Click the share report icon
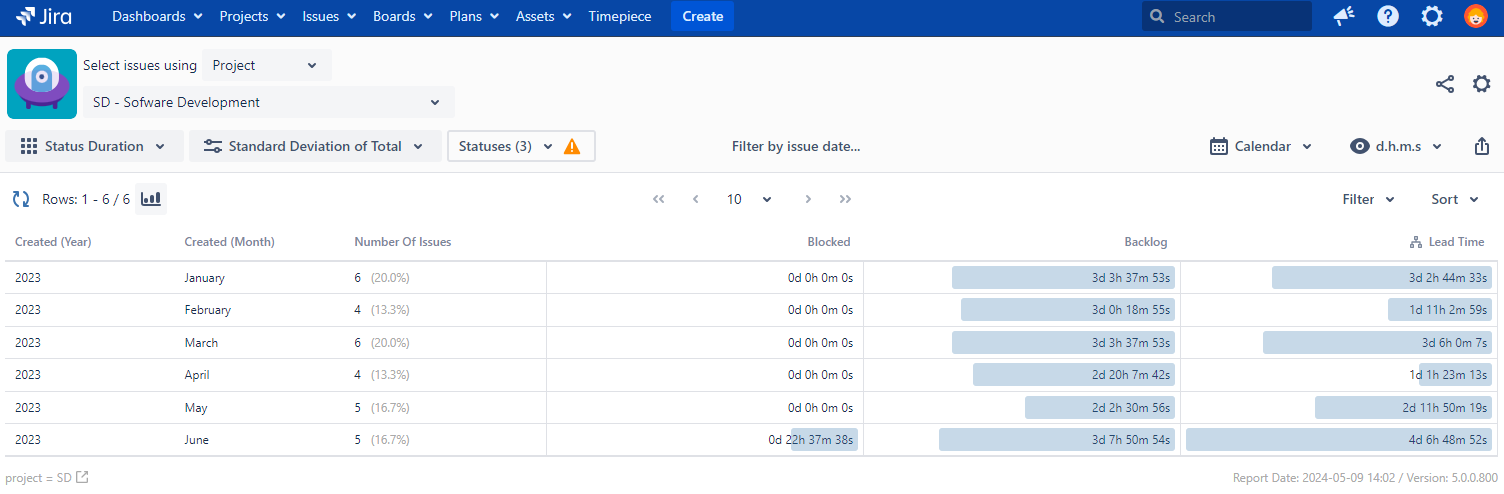 tap(1444, 84)
